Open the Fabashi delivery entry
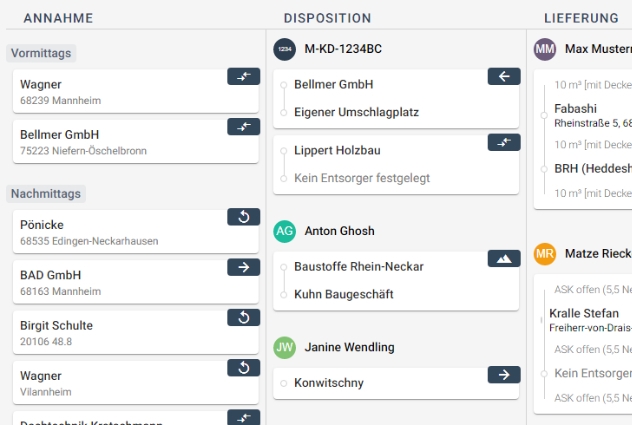Screen dimensions: 632x425 coord(576,109)
